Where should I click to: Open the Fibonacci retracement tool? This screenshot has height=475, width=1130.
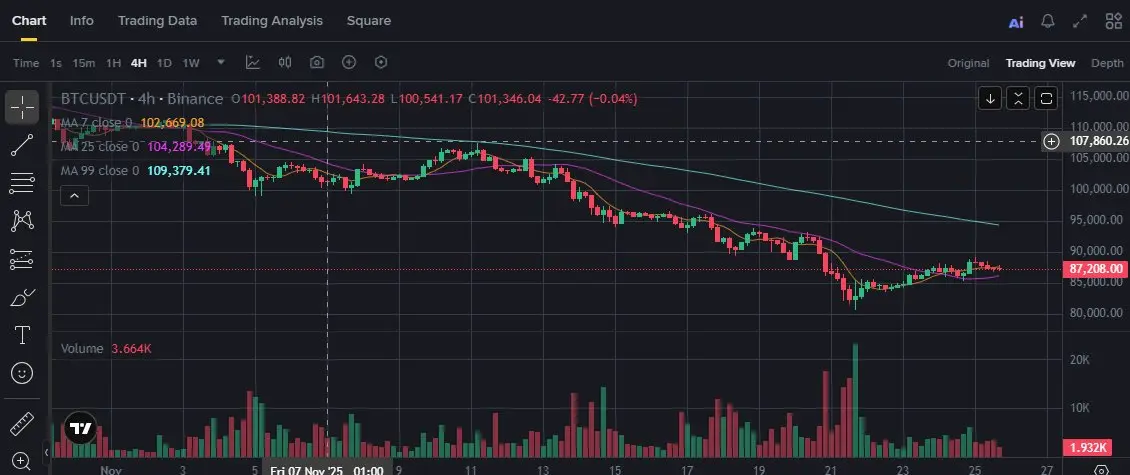(x=22, y=183)
